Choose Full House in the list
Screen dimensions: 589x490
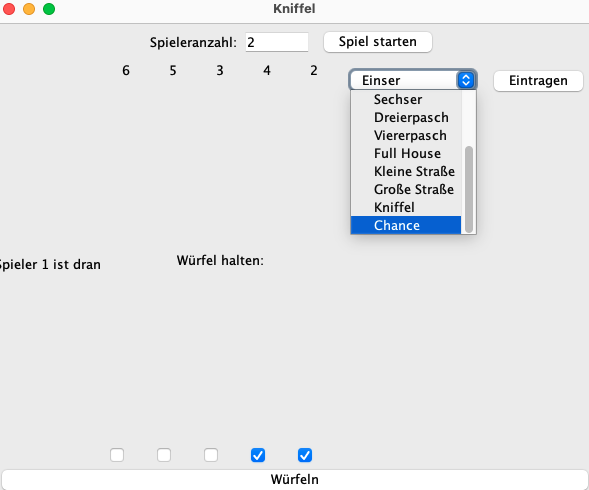(x=406, y=154)
